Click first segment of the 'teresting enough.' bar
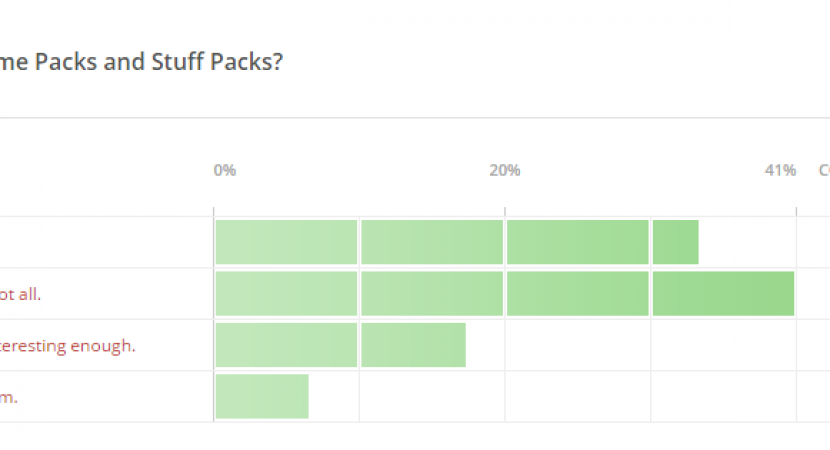This screenshot has height=450, width=830. (x=286, y=345)
